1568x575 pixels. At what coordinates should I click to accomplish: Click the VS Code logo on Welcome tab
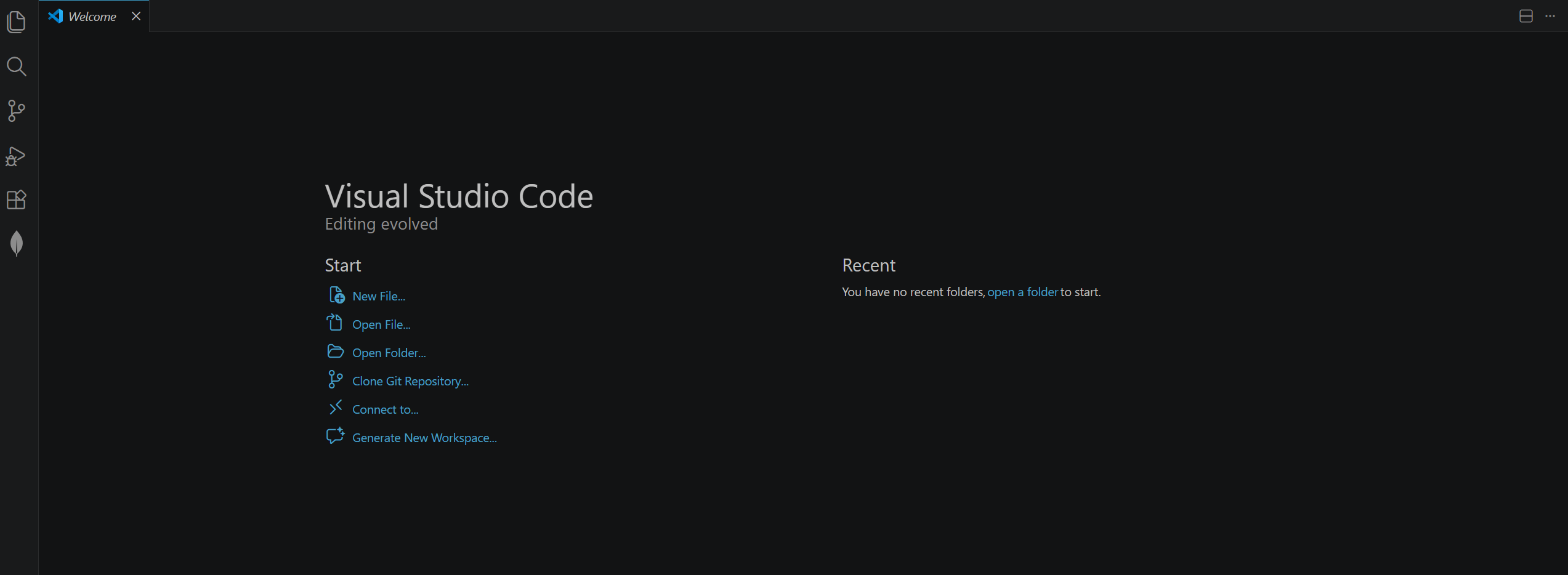pos(55,16)
